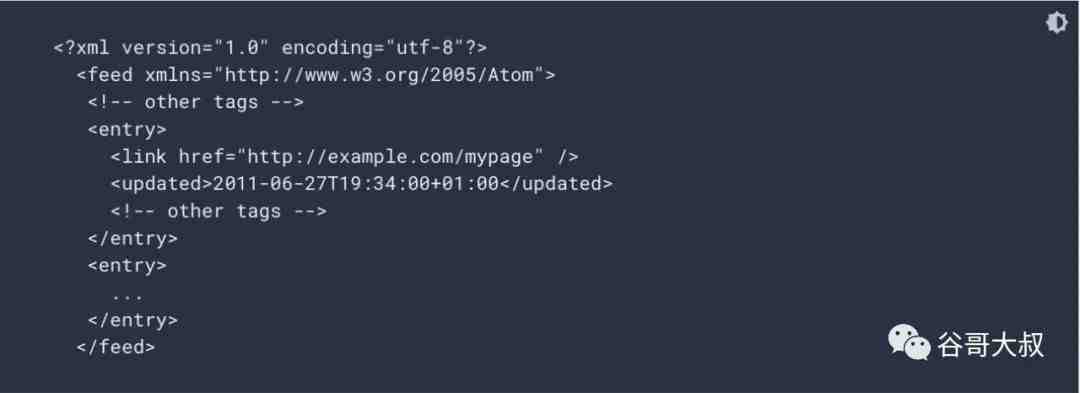The height and width of the screenshot is (393, 1080).
Task: Place cursor on the xml version declaration line
Action: 271,47
